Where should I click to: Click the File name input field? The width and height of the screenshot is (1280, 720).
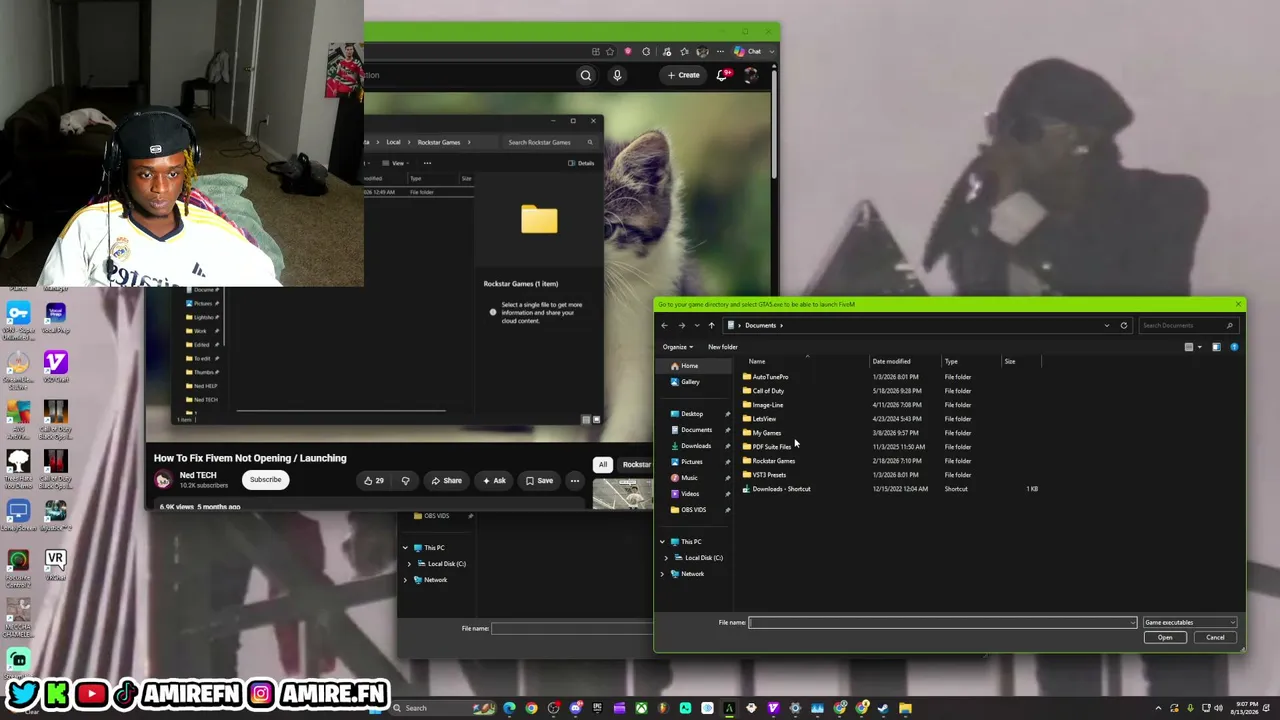(943, 622)
